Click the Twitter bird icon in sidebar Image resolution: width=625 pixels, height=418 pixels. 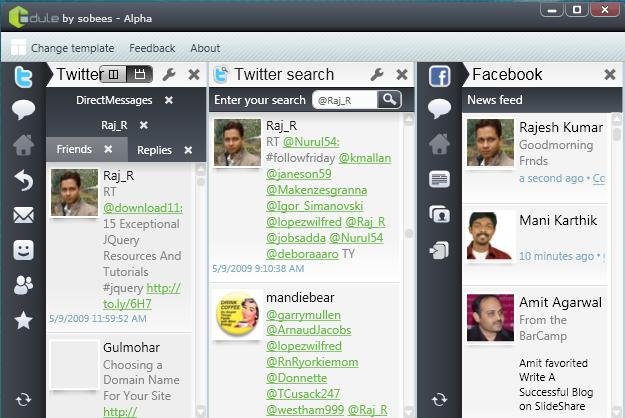pos(24,77)
